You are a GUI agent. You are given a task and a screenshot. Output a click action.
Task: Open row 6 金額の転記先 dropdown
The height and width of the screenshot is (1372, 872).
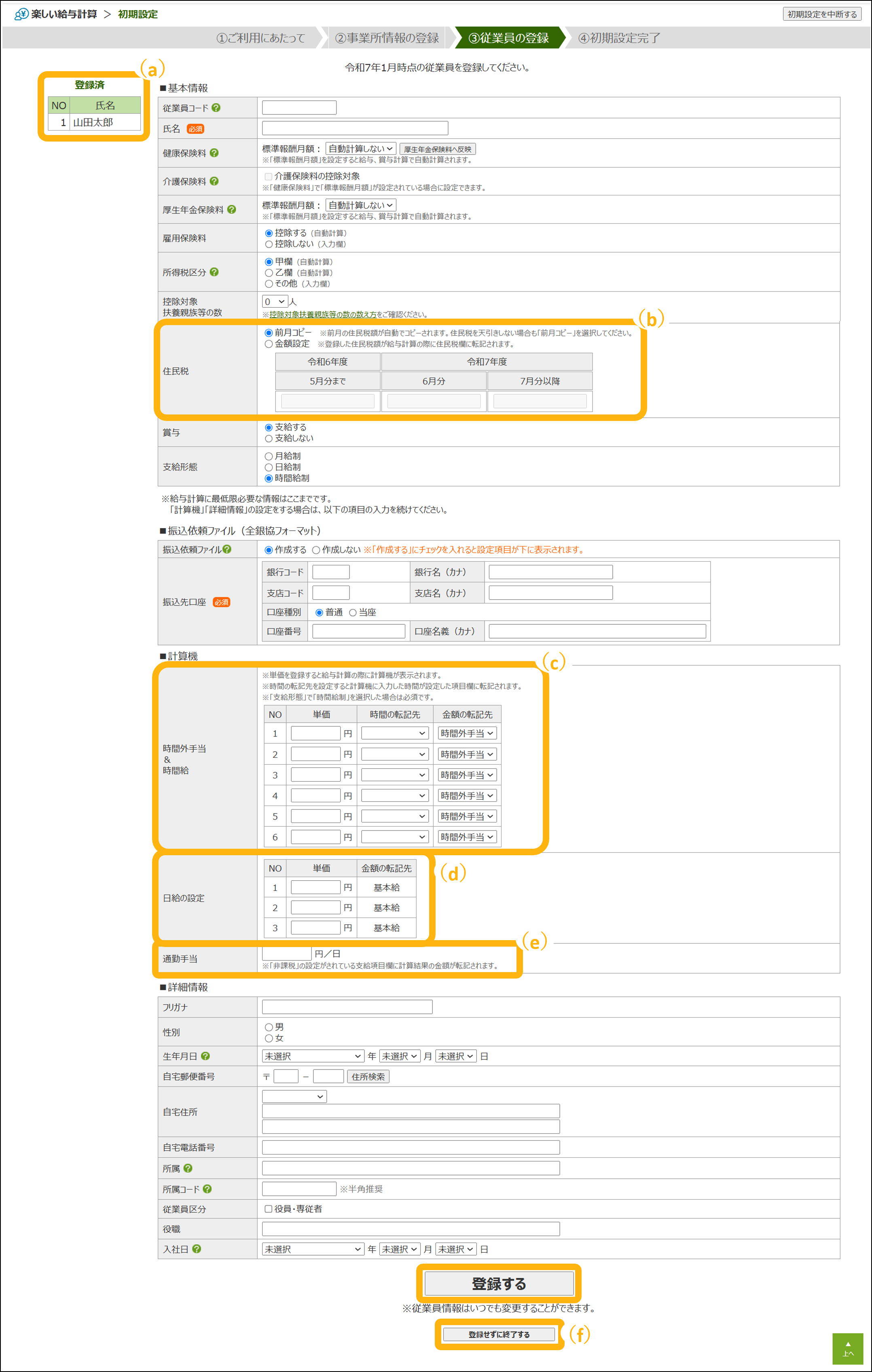pos(468,837)
